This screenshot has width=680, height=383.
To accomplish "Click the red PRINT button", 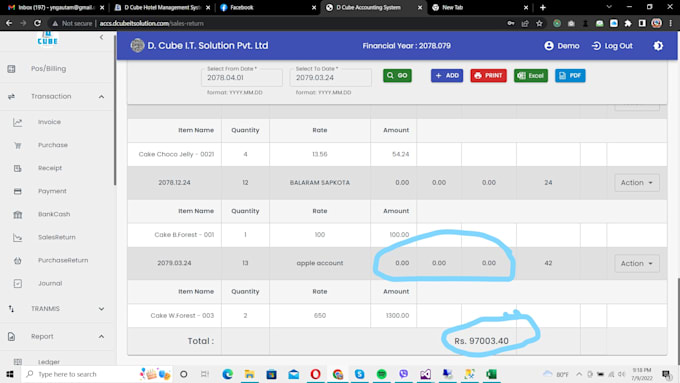I will [488, 75].
